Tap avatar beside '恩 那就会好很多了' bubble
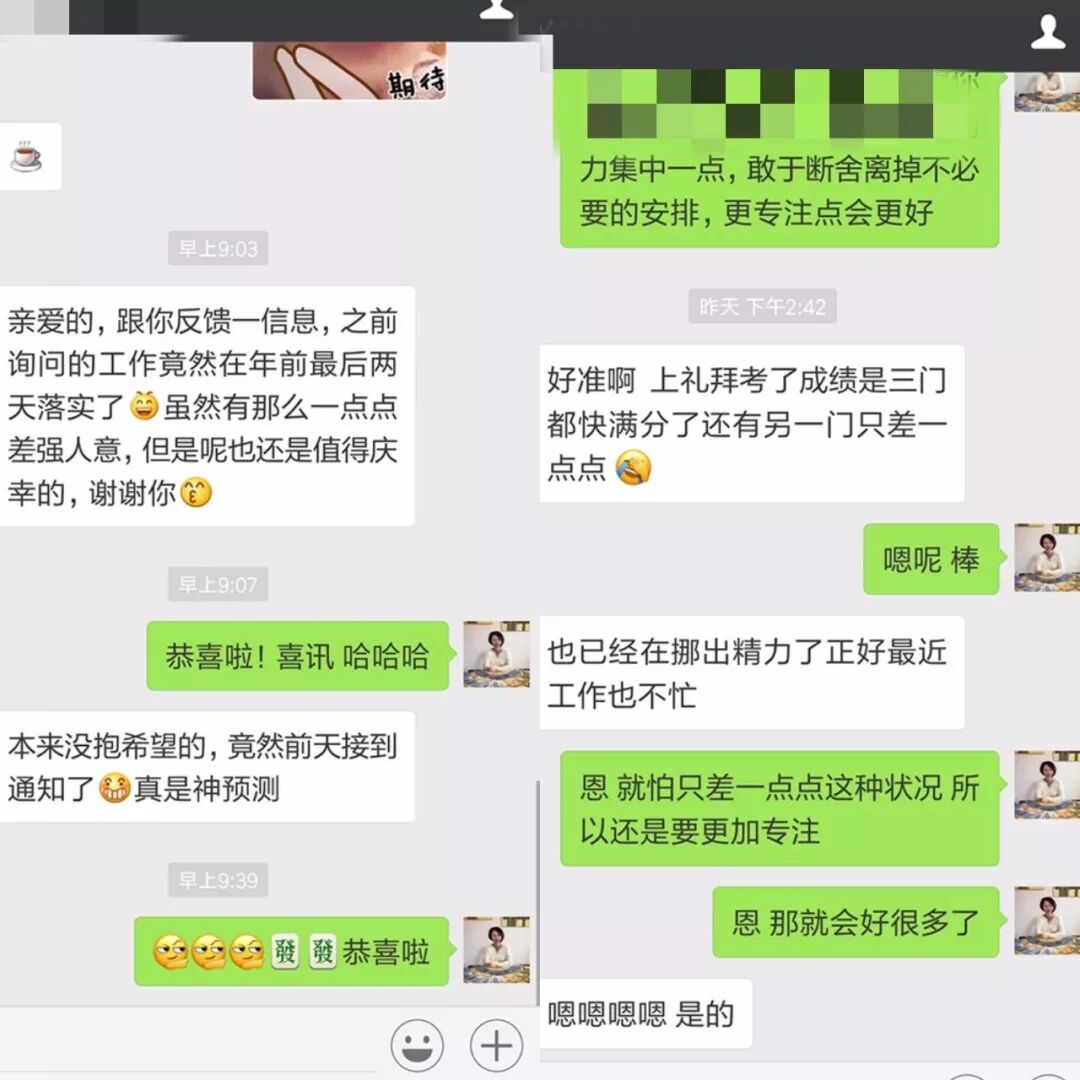Screen dimensions: 1080x1080 pyautogui.click(x=1047, y=921)
